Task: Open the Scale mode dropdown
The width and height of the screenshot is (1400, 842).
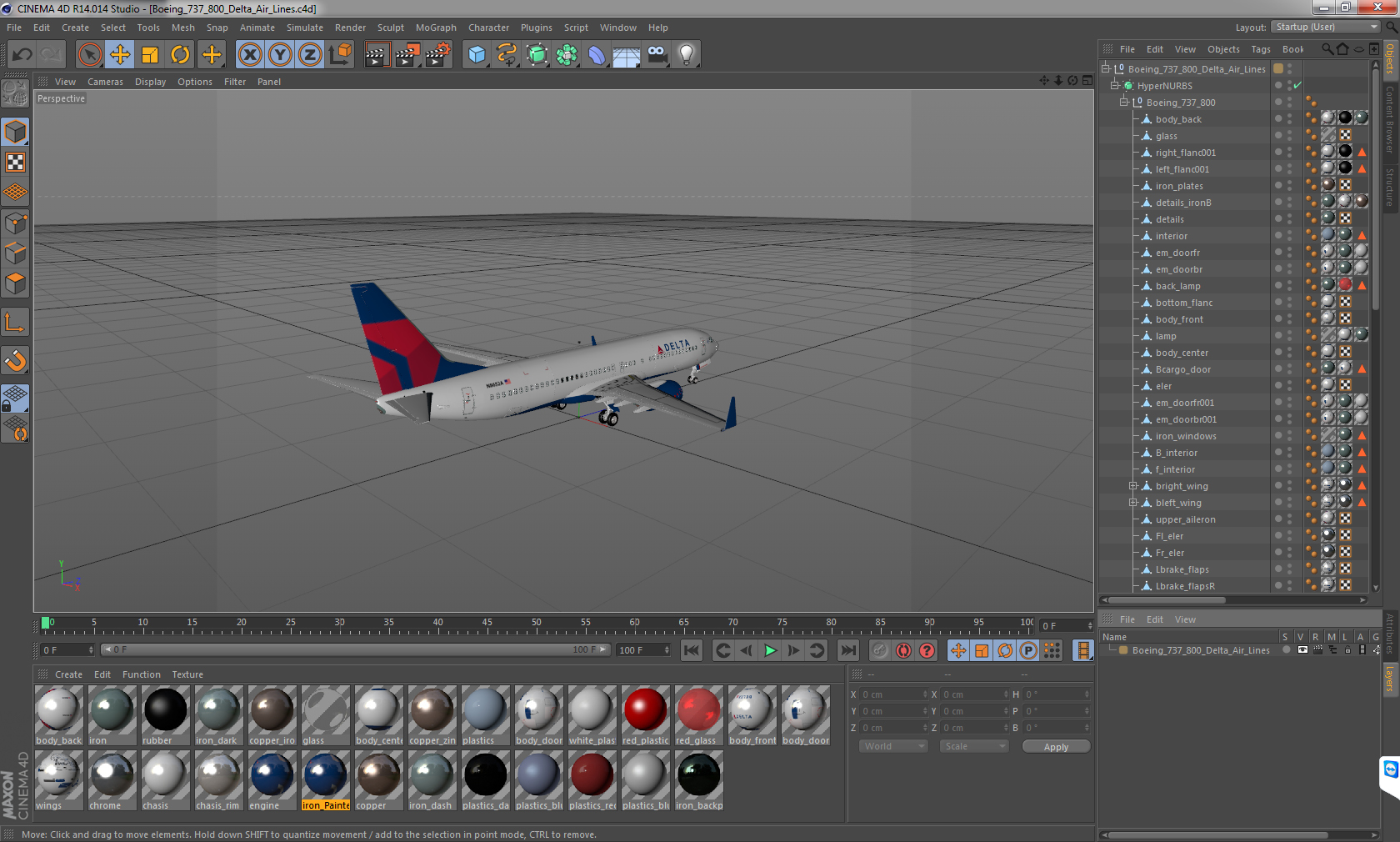Action: tap(974, 746)
